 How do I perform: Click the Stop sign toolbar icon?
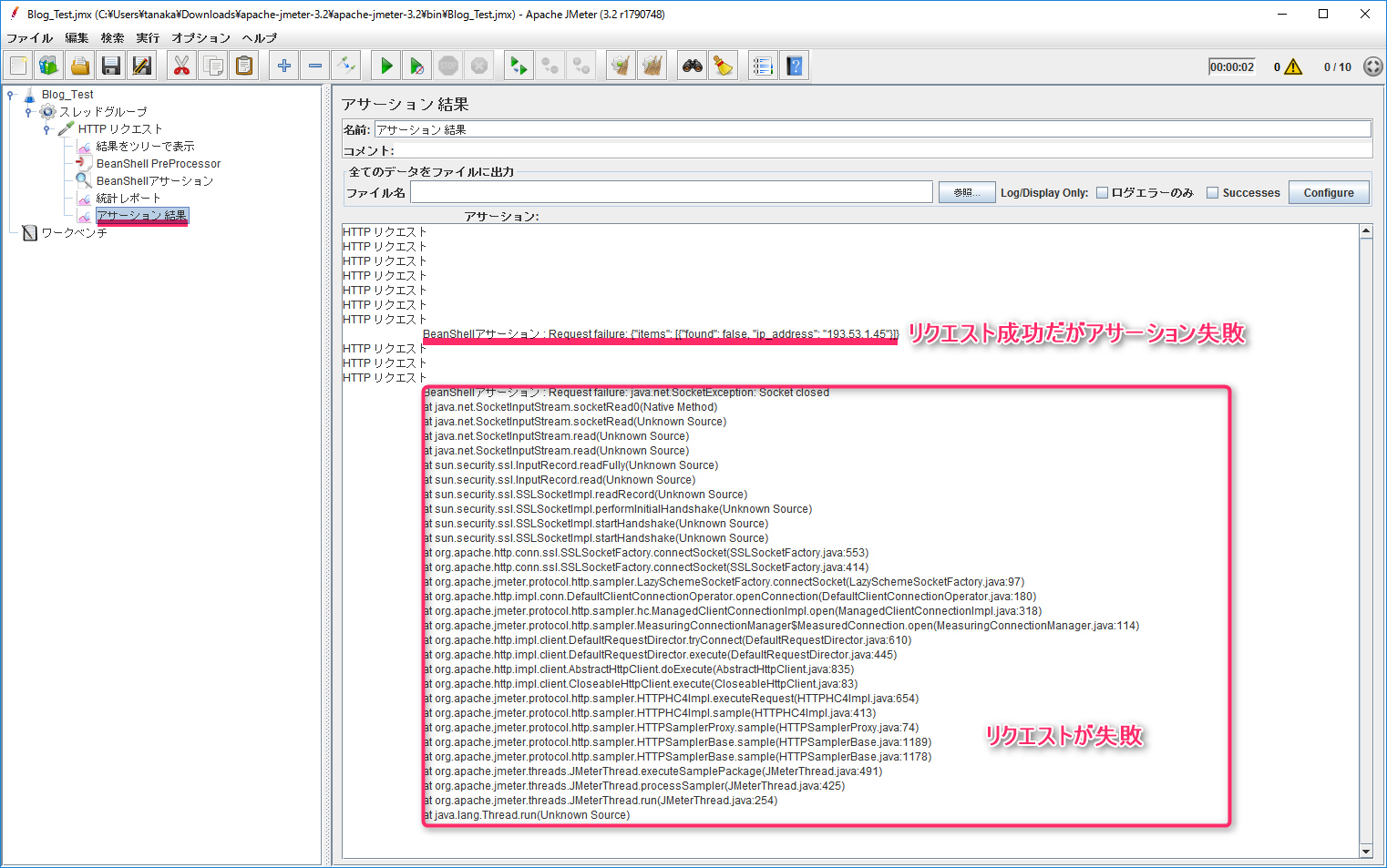448,66
